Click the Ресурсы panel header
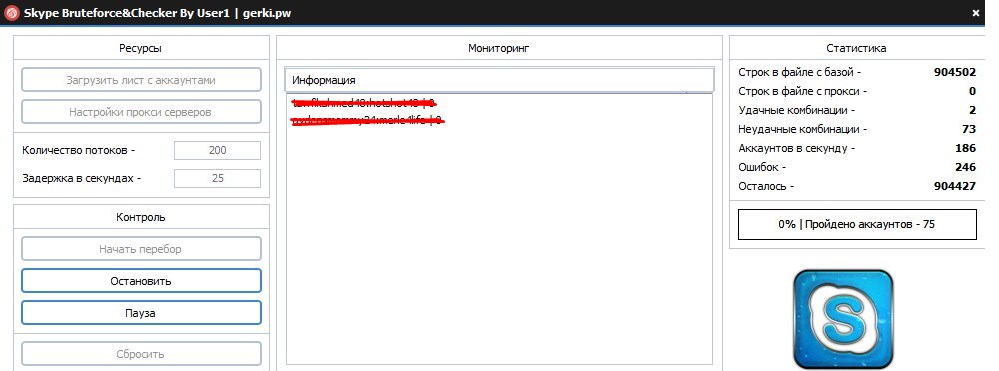The image size is (999, 371). point(140,48)
